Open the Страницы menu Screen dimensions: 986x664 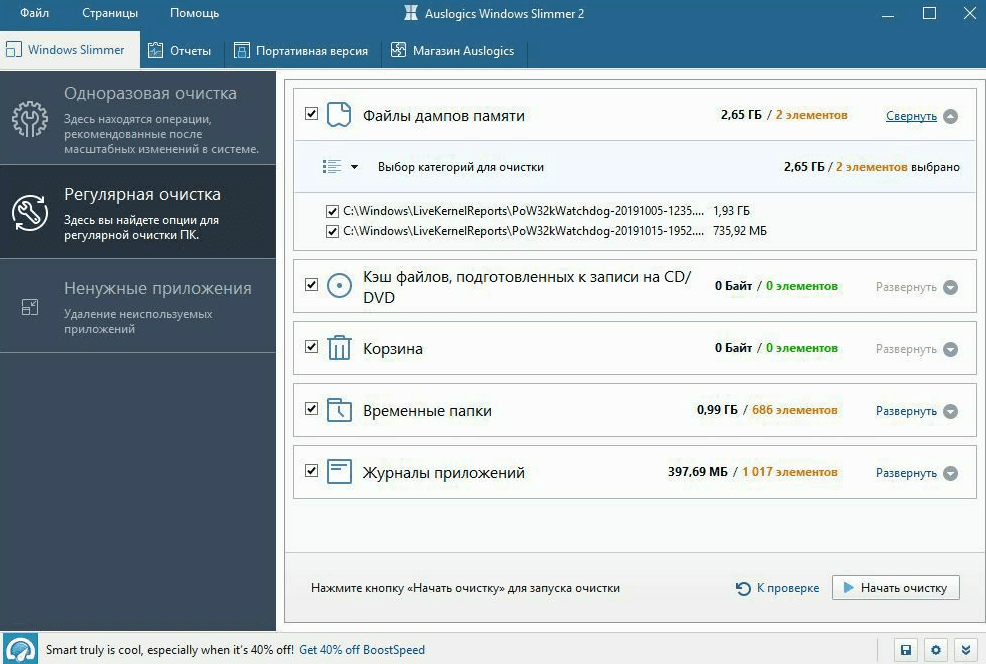tap(110, 13)
